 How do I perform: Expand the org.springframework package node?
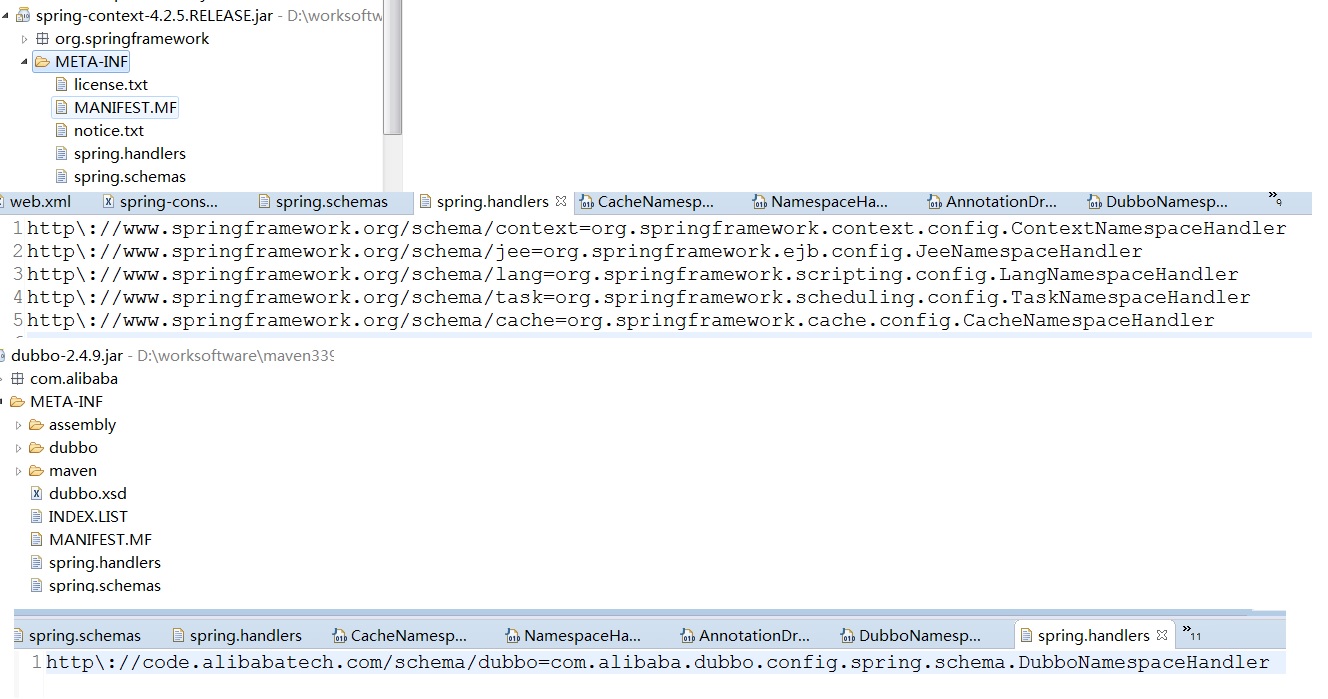pos(25,39)
